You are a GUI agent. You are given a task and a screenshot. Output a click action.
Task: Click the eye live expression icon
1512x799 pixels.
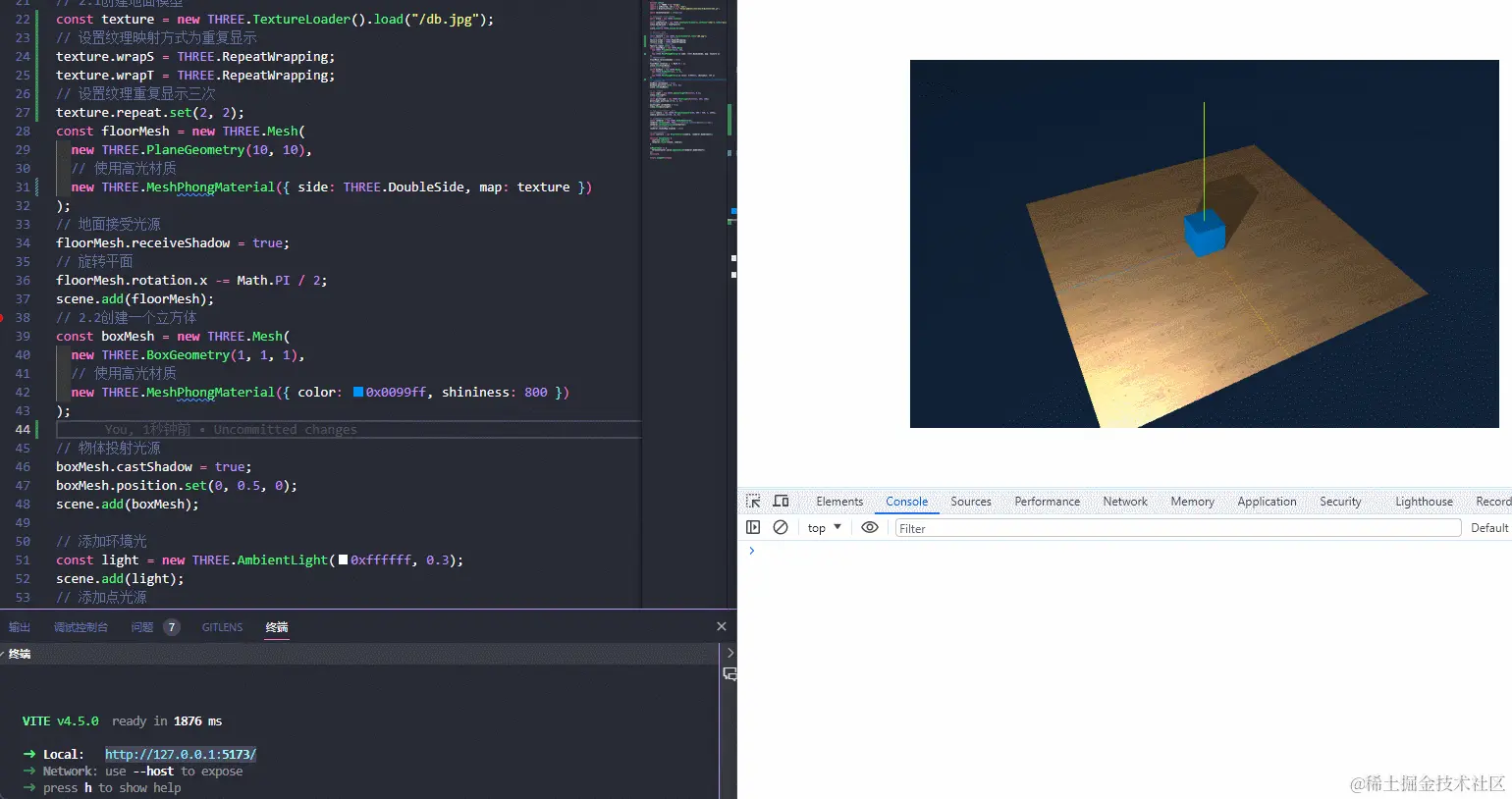(869, 527)
